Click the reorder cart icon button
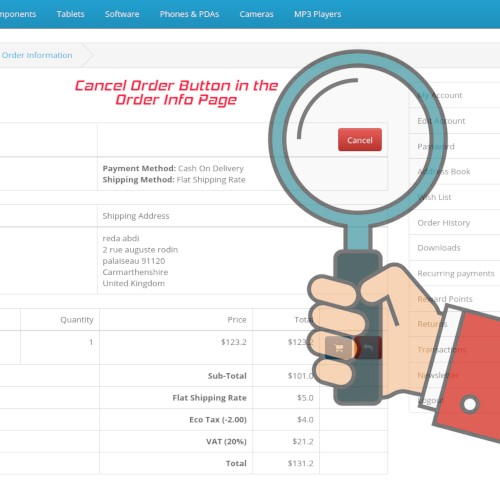Viewport: 500px width, 500px height. 339,348
